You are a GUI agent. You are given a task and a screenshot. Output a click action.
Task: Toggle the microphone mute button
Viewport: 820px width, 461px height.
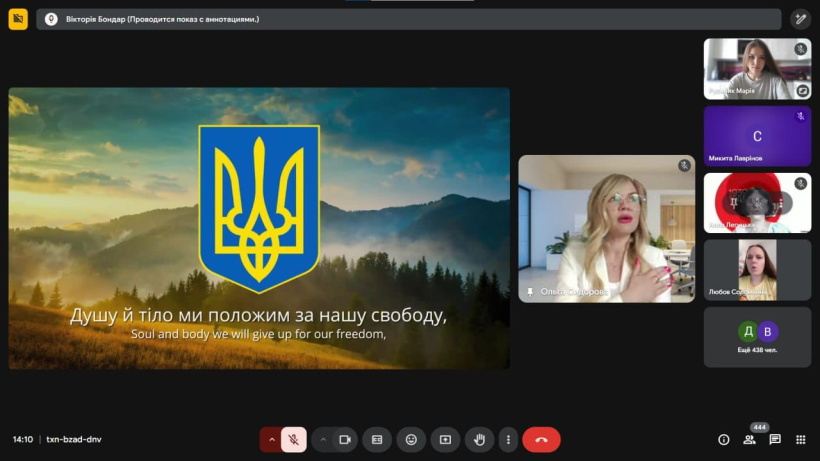[293, 440]
